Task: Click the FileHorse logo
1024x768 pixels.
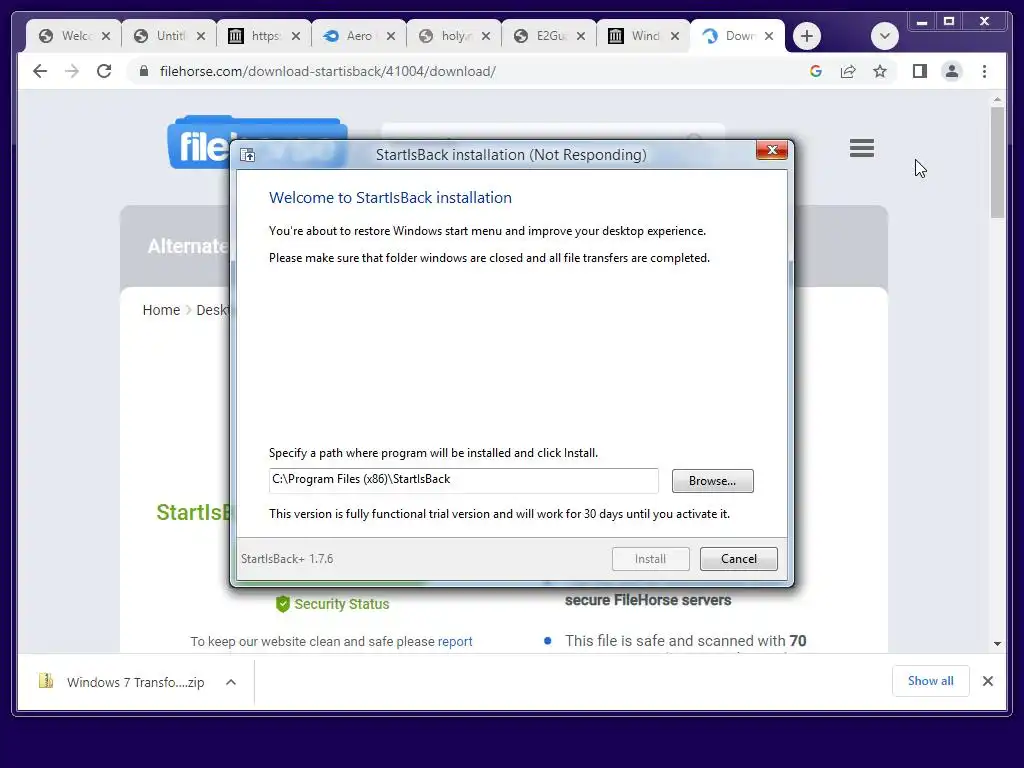Action: point(201,144)
